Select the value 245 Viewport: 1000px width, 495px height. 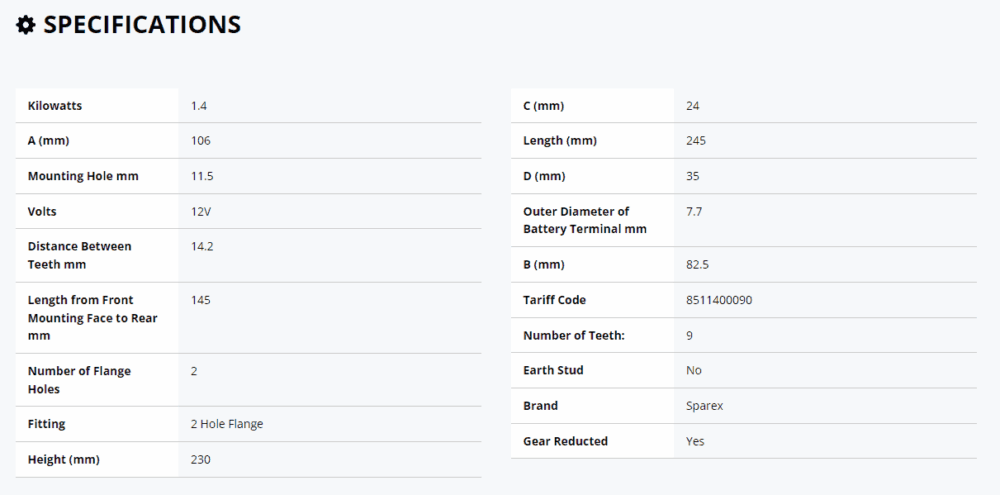tap(696, 141)
